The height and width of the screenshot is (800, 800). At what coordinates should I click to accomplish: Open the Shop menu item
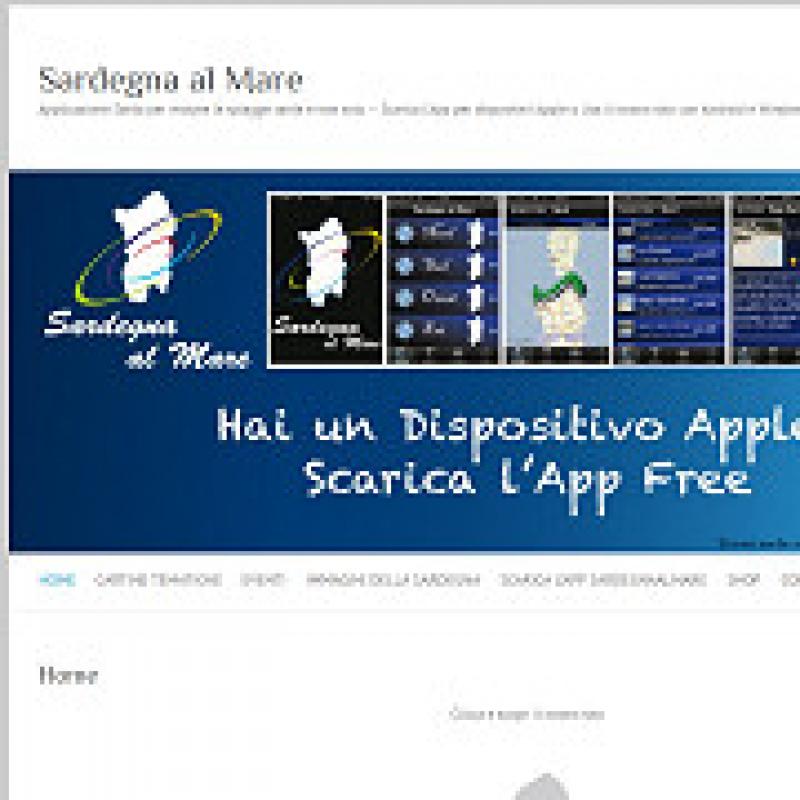tap(743, 580)
